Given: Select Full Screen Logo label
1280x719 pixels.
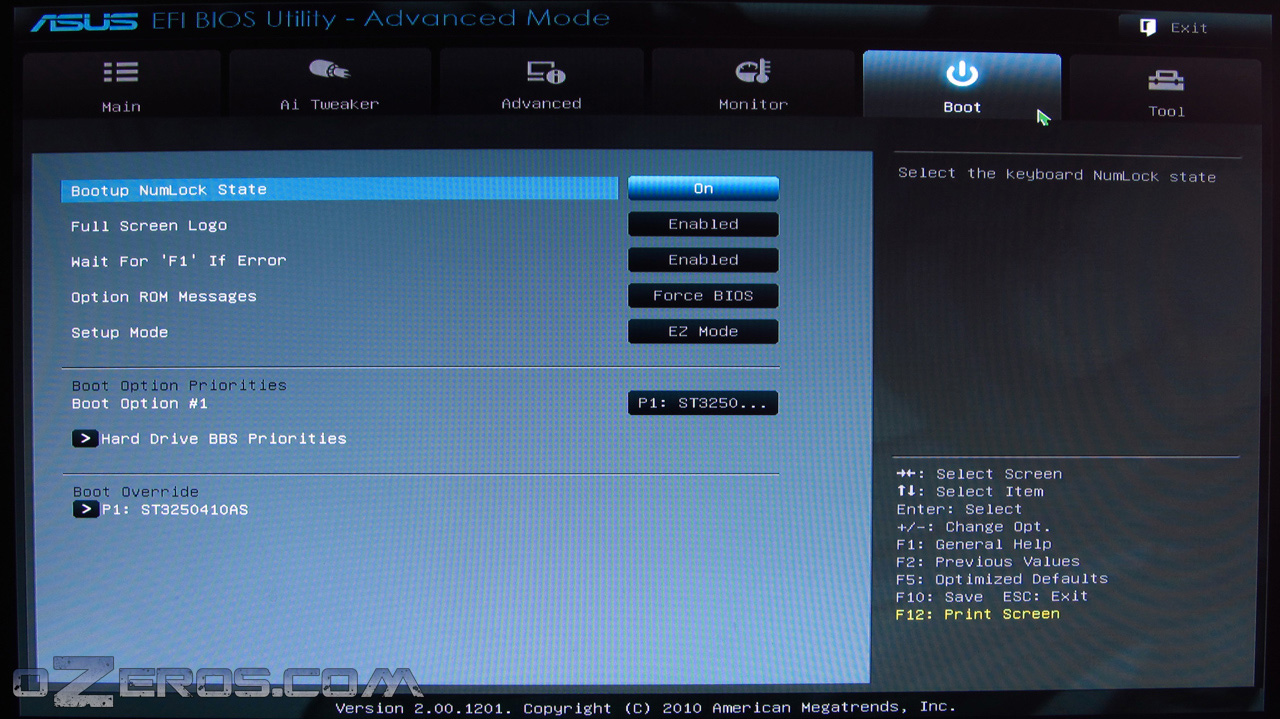Looking at the screenshot, I should pyautogui.click(x=149, y=226).
